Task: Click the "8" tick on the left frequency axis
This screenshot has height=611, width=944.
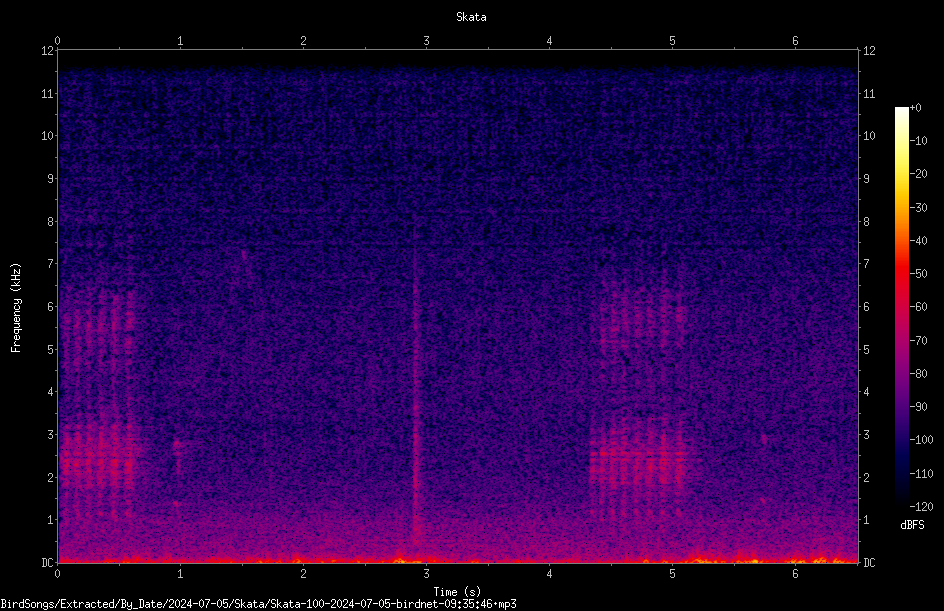Action: tap(51, 222)
